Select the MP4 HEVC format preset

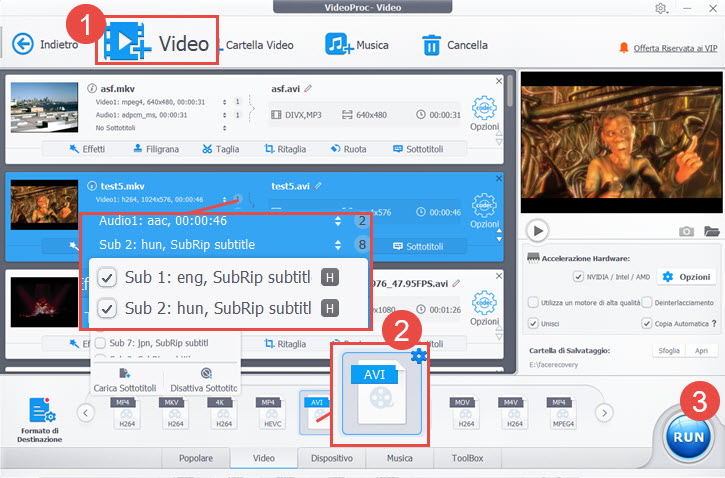272,413
